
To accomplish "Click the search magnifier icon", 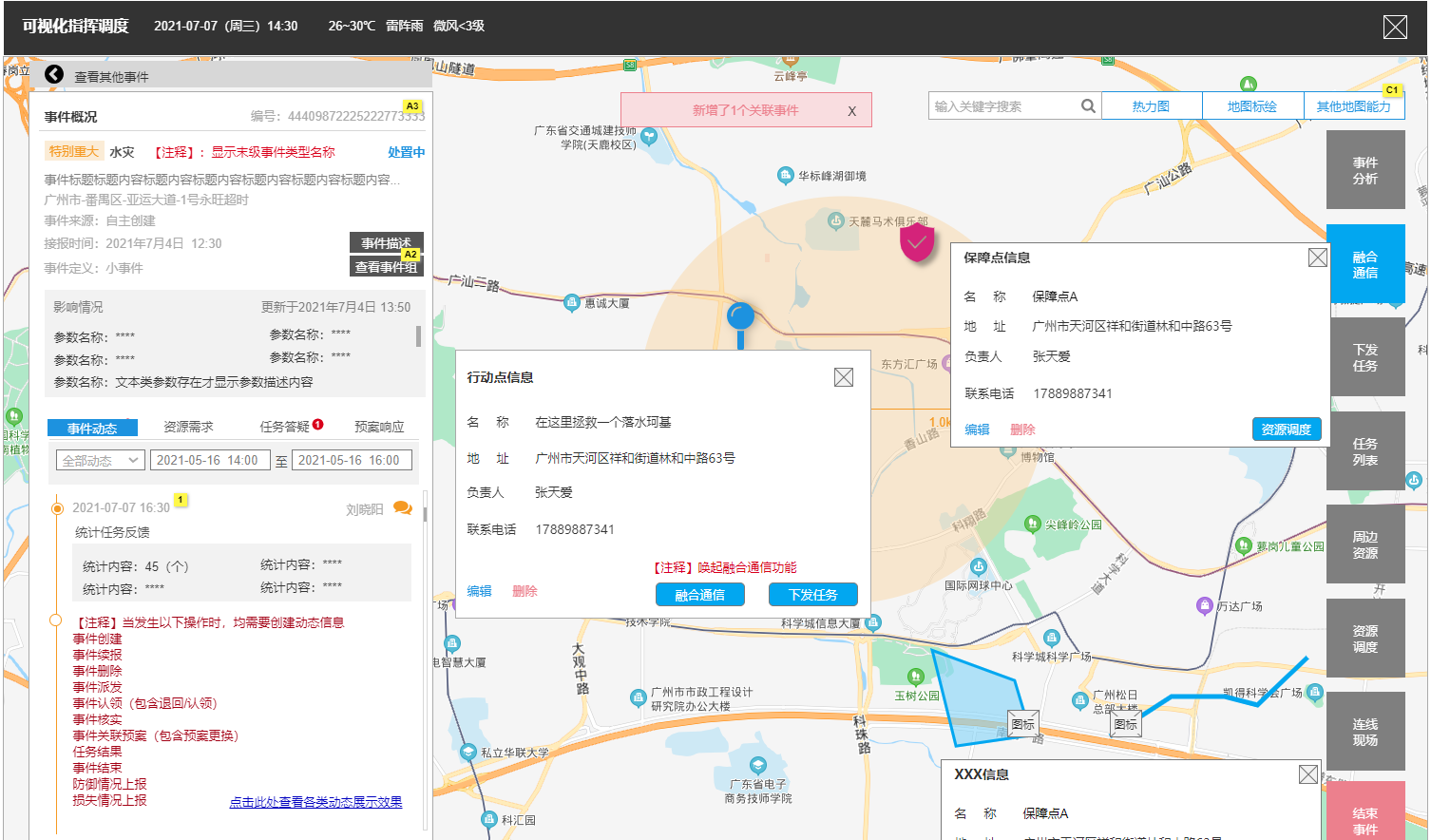I will tap(1088, 106).
